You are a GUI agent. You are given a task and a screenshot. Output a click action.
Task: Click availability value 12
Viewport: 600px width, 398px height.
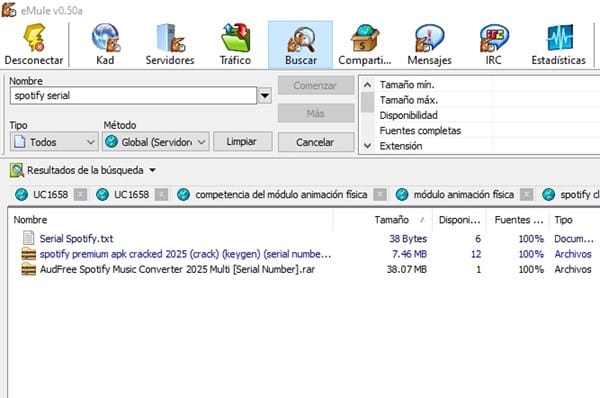(476, 254)
